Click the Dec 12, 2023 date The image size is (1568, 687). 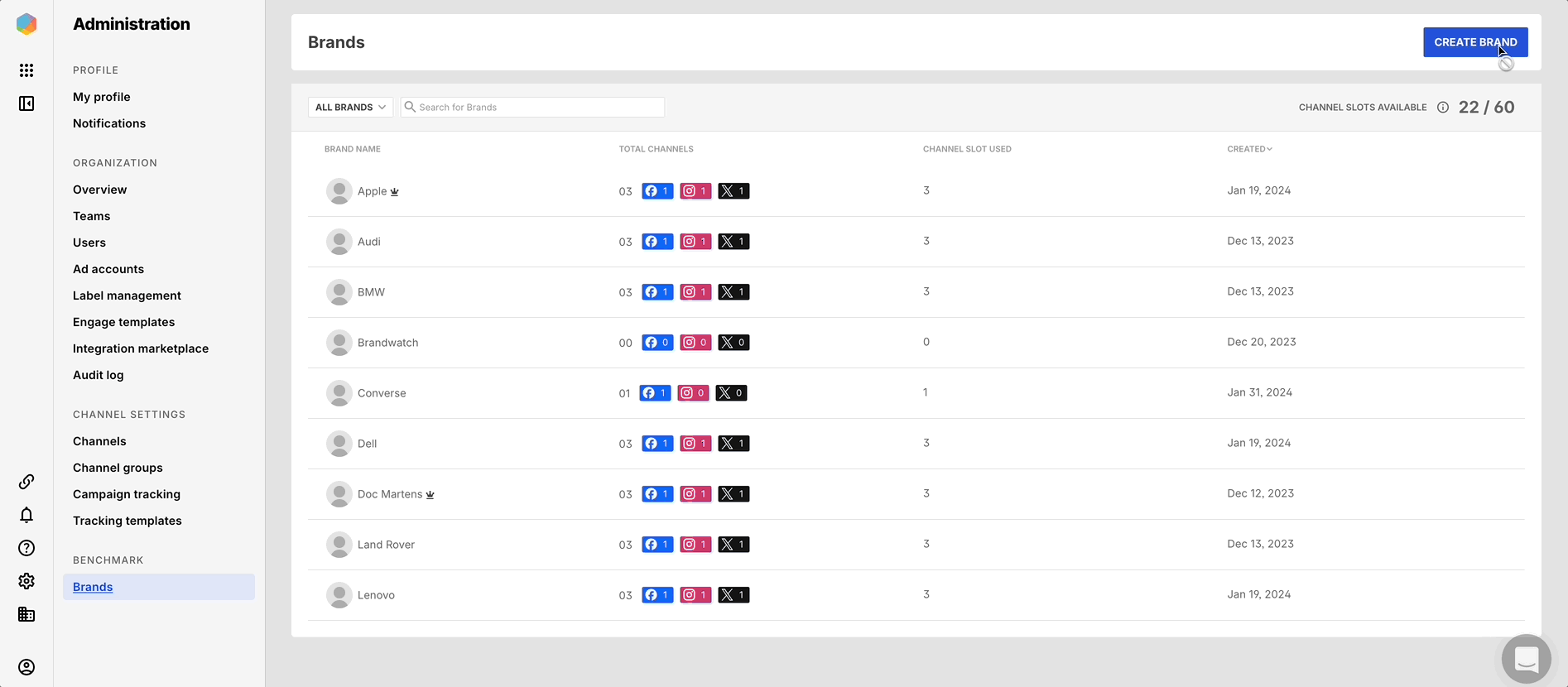tap(1260, 493)
